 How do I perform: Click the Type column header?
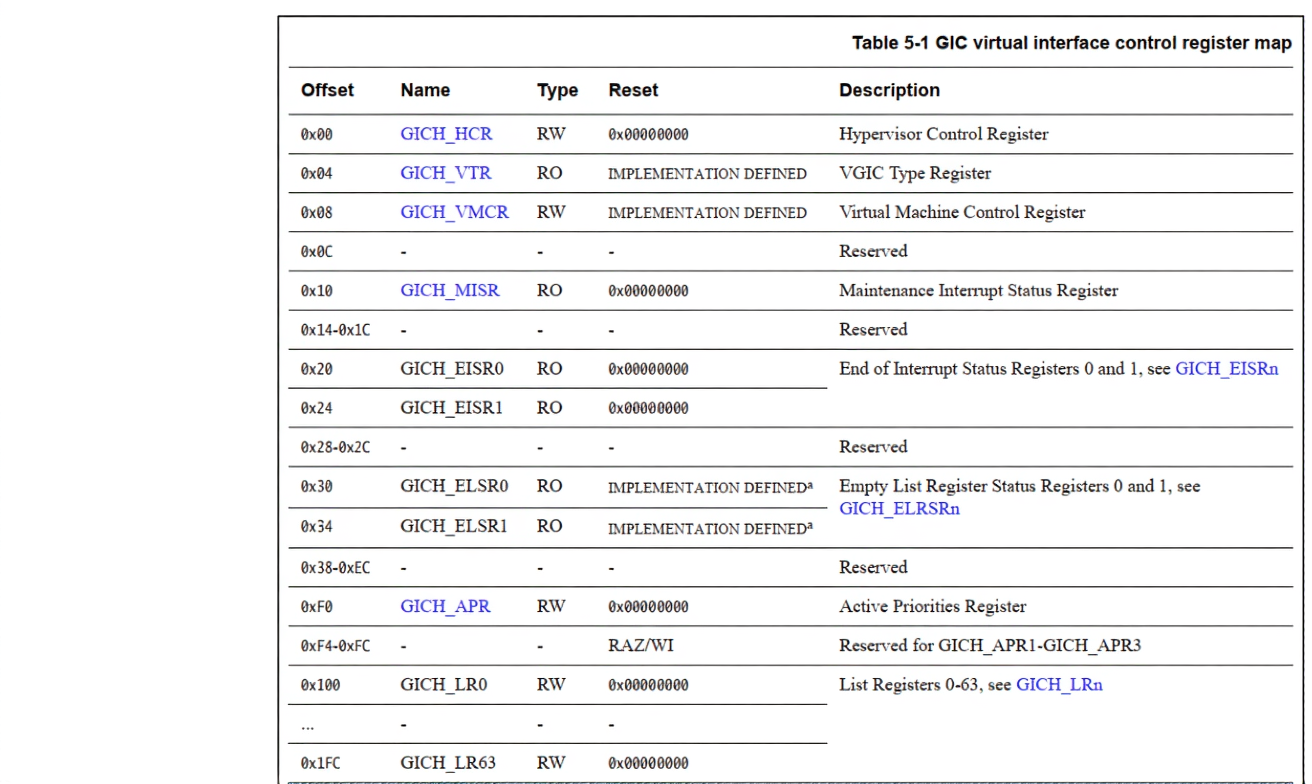[557, 90]
